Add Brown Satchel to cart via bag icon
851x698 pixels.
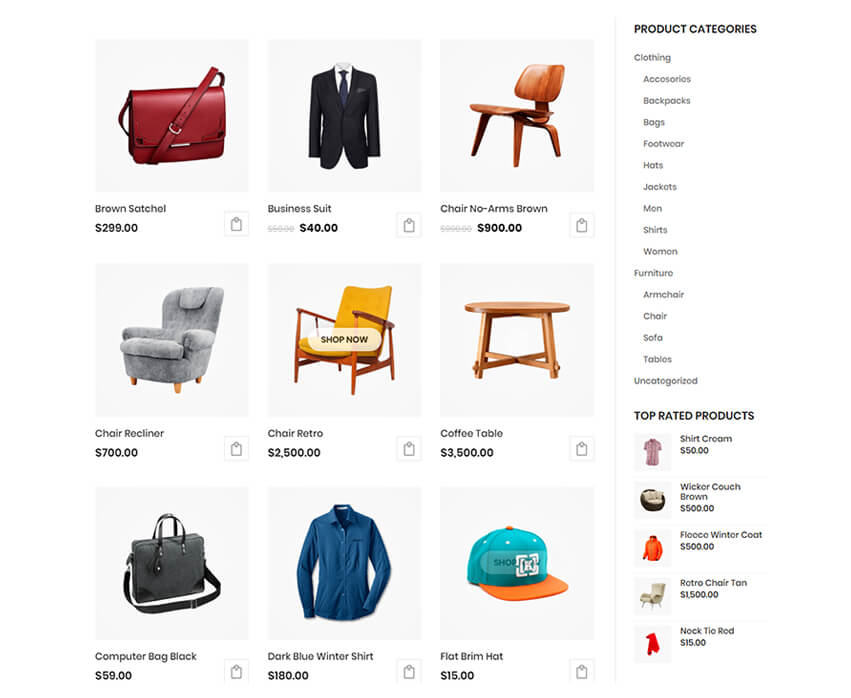point(236,224)
